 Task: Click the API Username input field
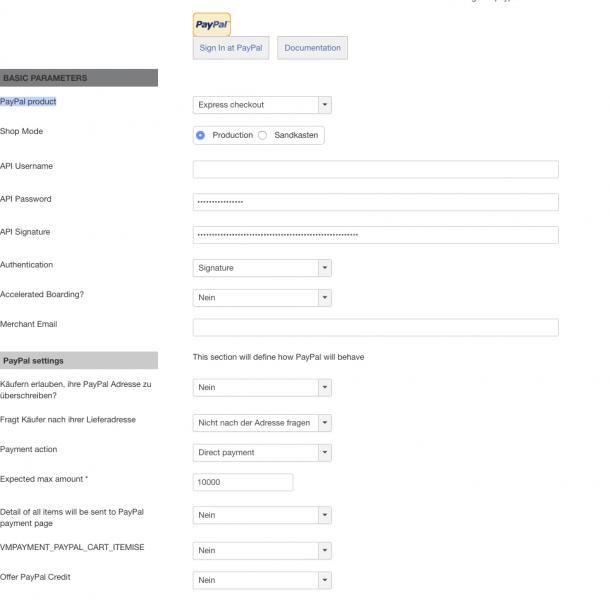[375, 170]
